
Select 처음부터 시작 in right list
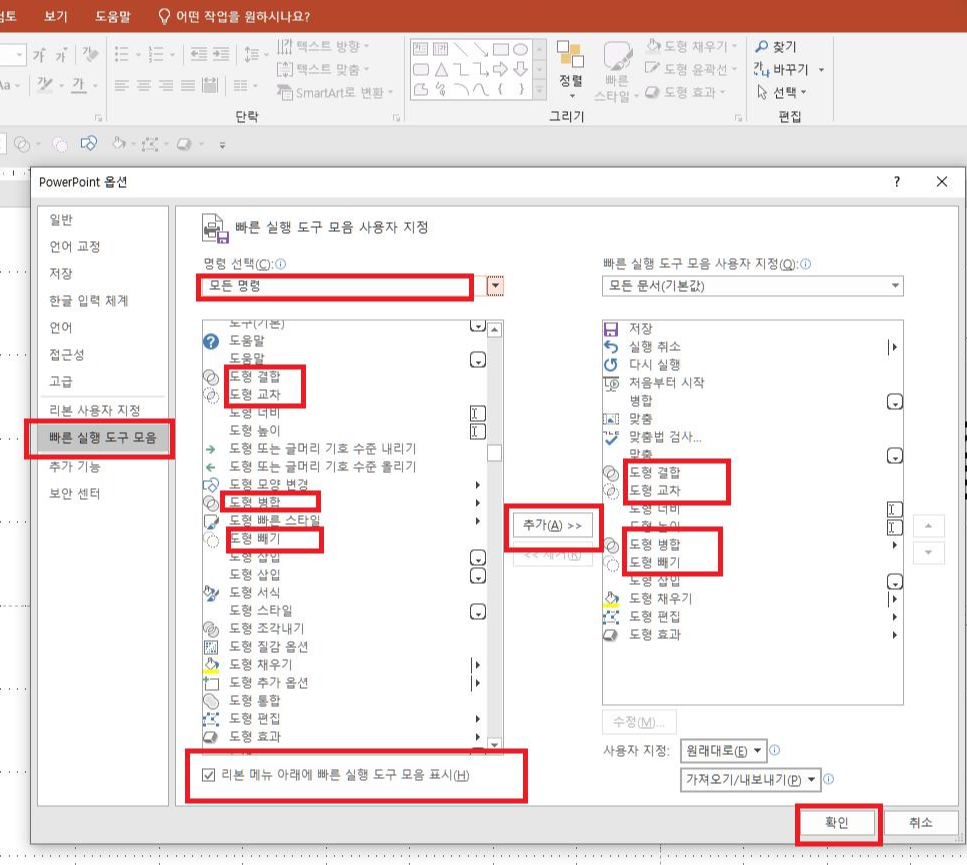click(x=752, y=383)
